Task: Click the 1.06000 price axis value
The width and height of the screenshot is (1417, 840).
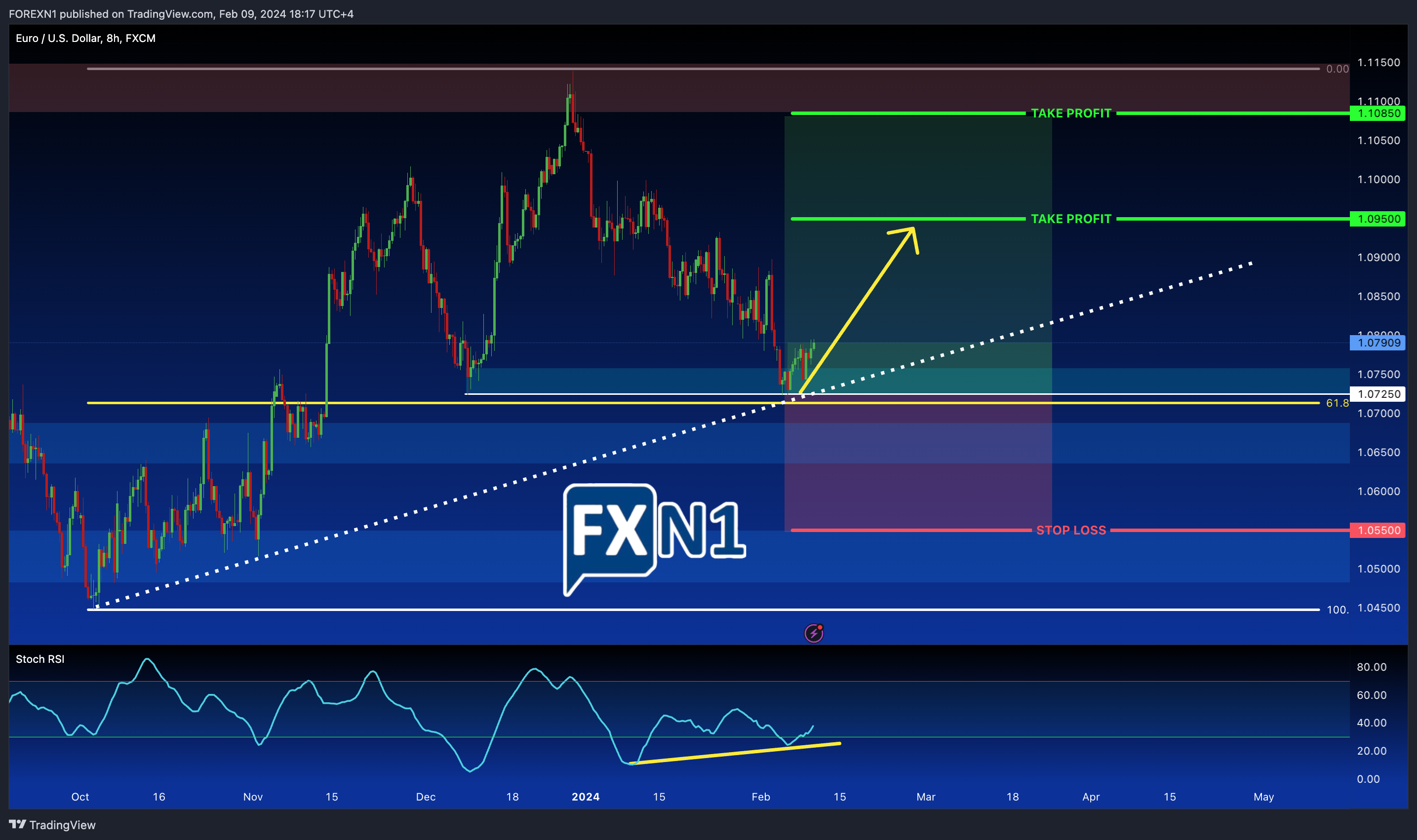Action: coord(1378,491)
